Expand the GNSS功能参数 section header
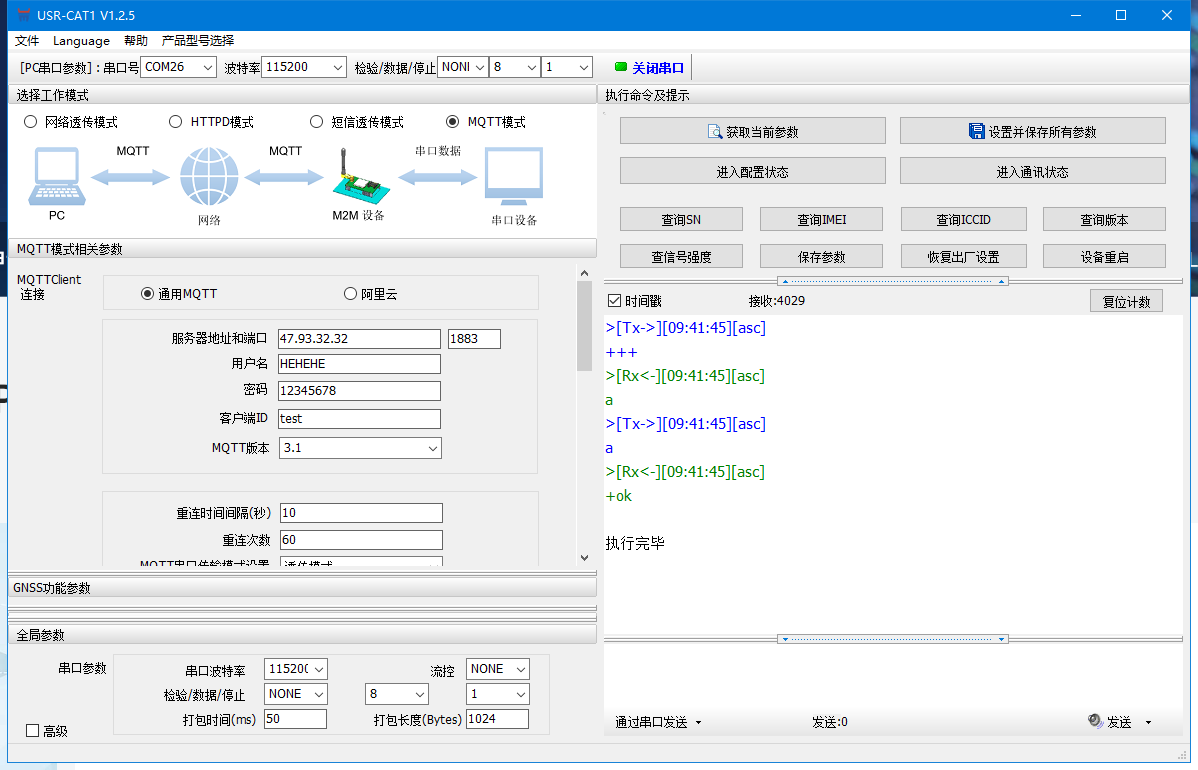This screenshot has height=770, width=1198. tap(302, 587)
